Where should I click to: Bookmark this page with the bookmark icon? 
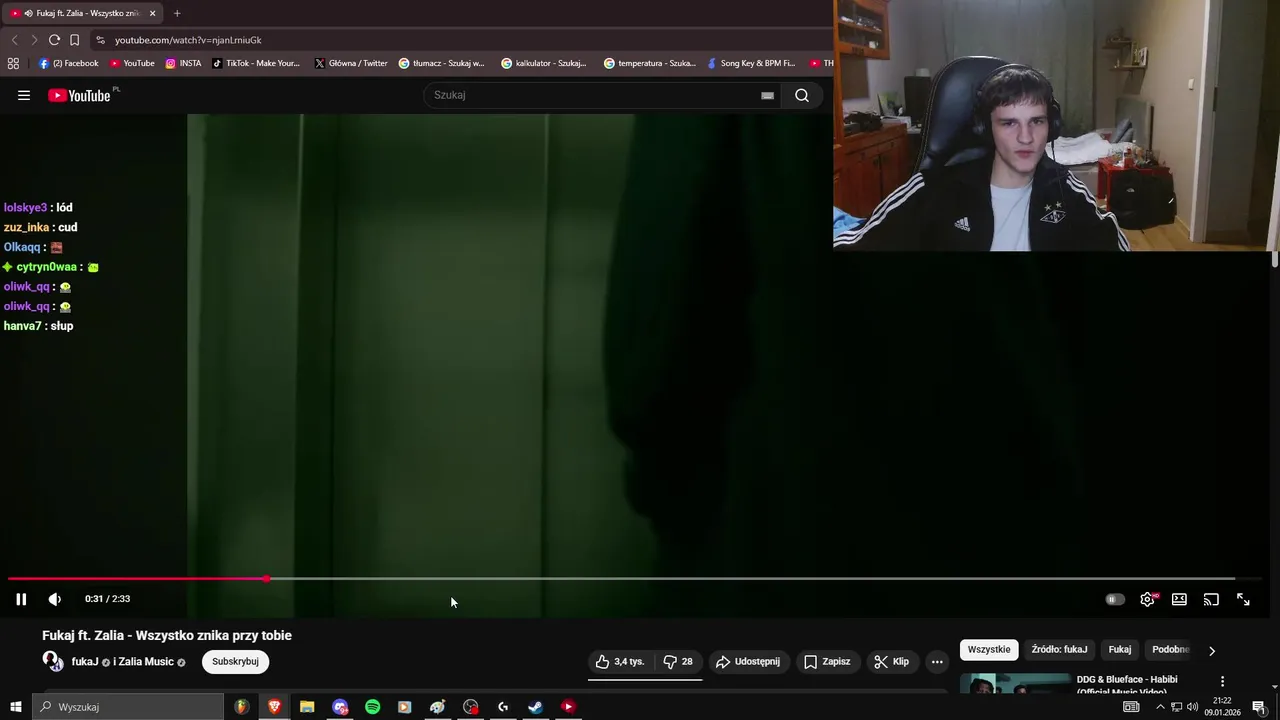pos(74,40)
